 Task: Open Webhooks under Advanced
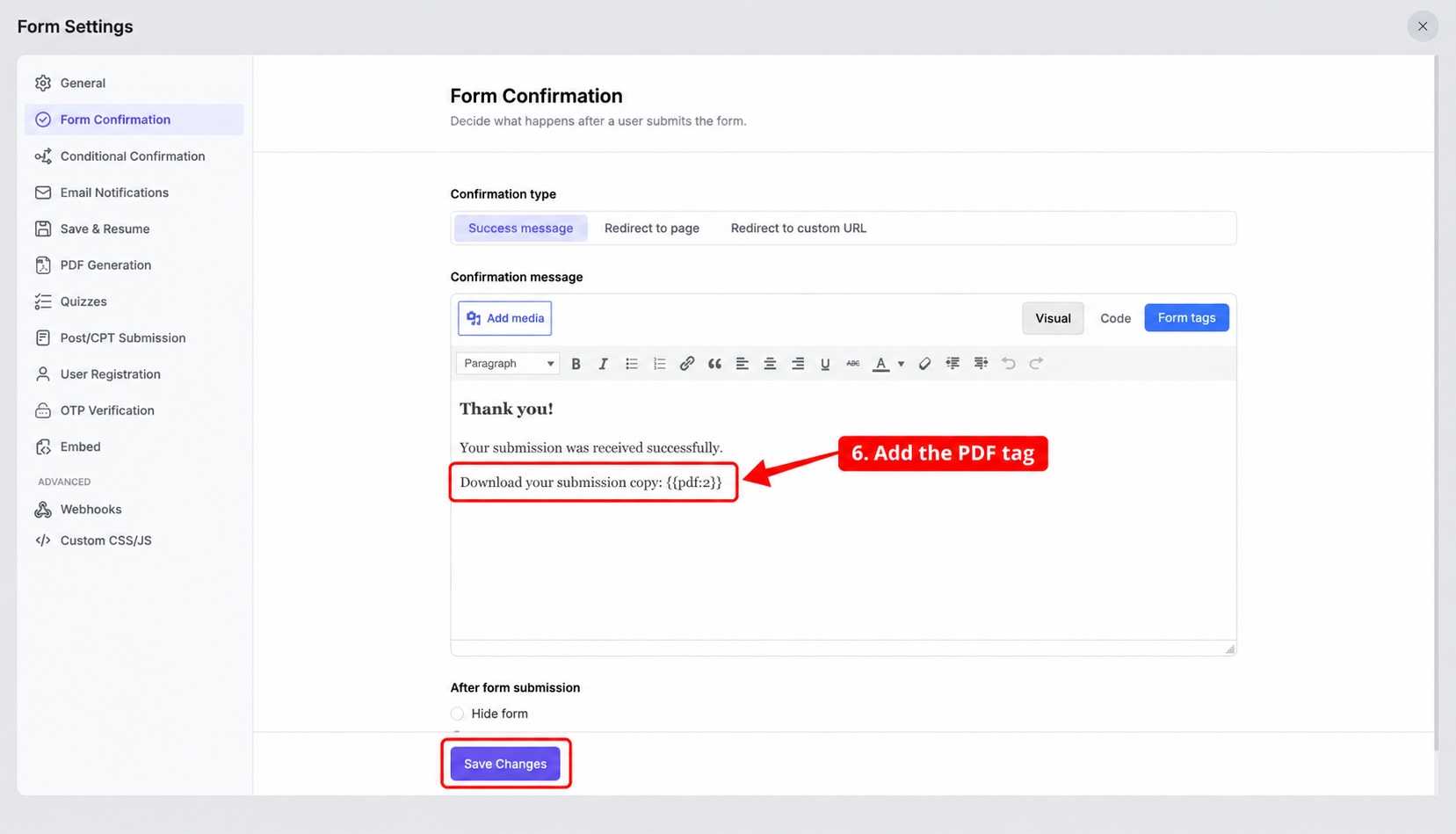point(134,510)
